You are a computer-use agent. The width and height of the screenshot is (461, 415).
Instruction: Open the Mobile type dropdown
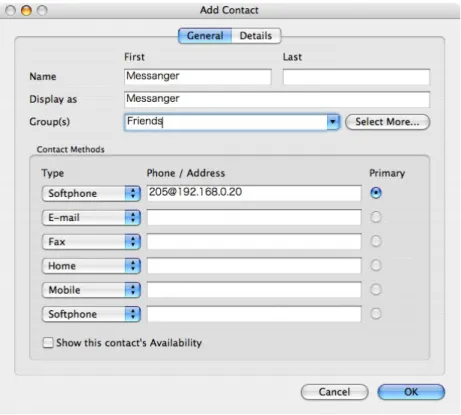[x=91, y=290]
